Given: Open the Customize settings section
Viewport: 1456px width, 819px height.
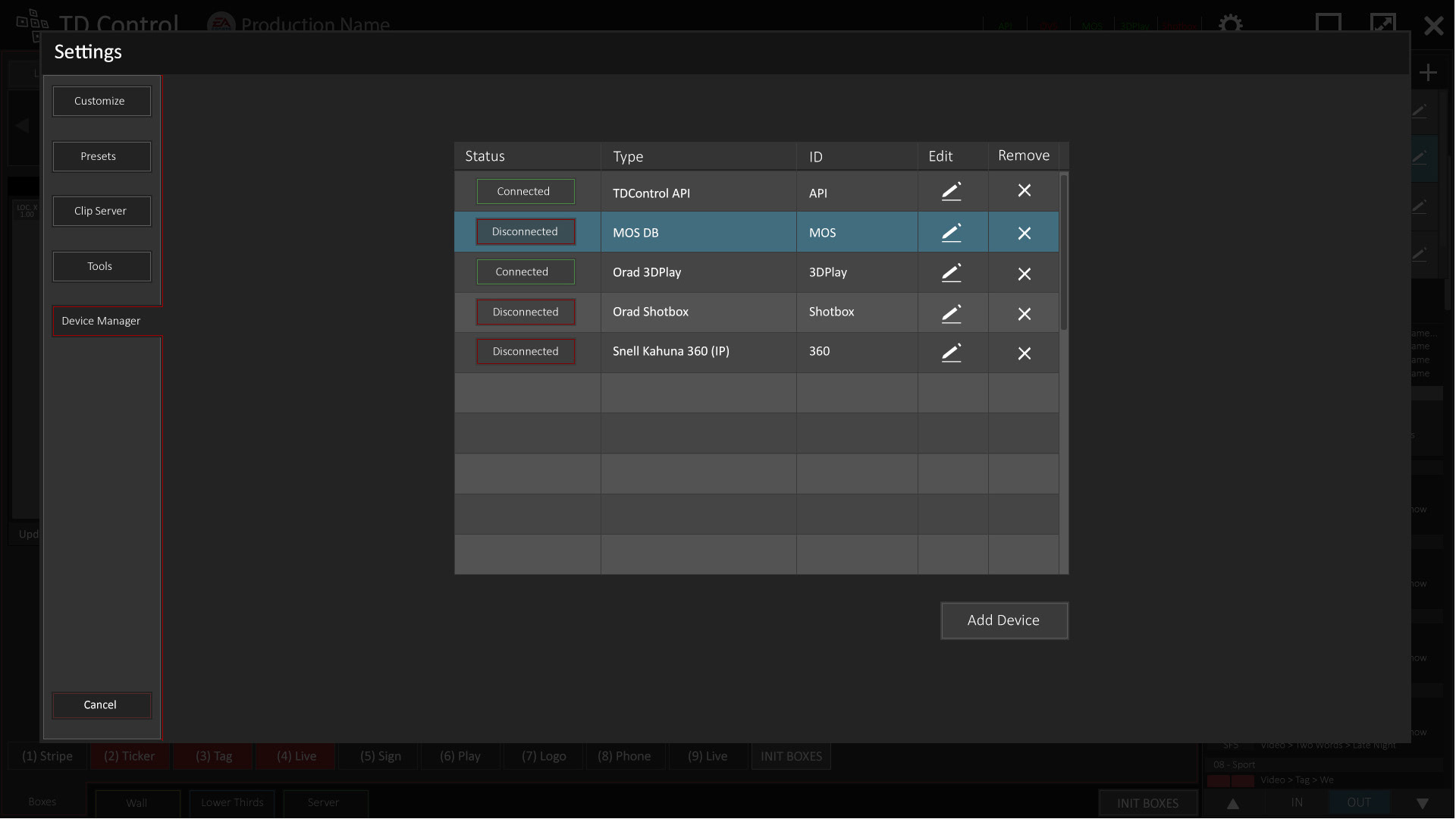Looking at the screenshot, I should (101, 102).
